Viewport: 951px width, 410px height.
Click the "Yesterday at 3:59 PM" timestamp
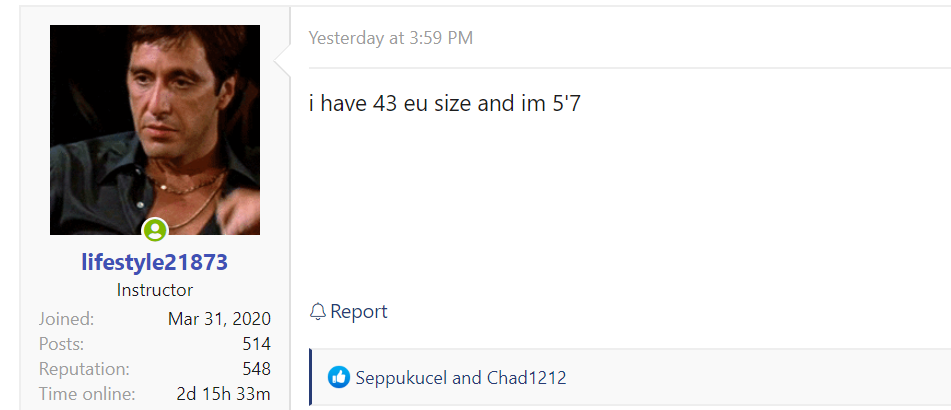[391, 38]
